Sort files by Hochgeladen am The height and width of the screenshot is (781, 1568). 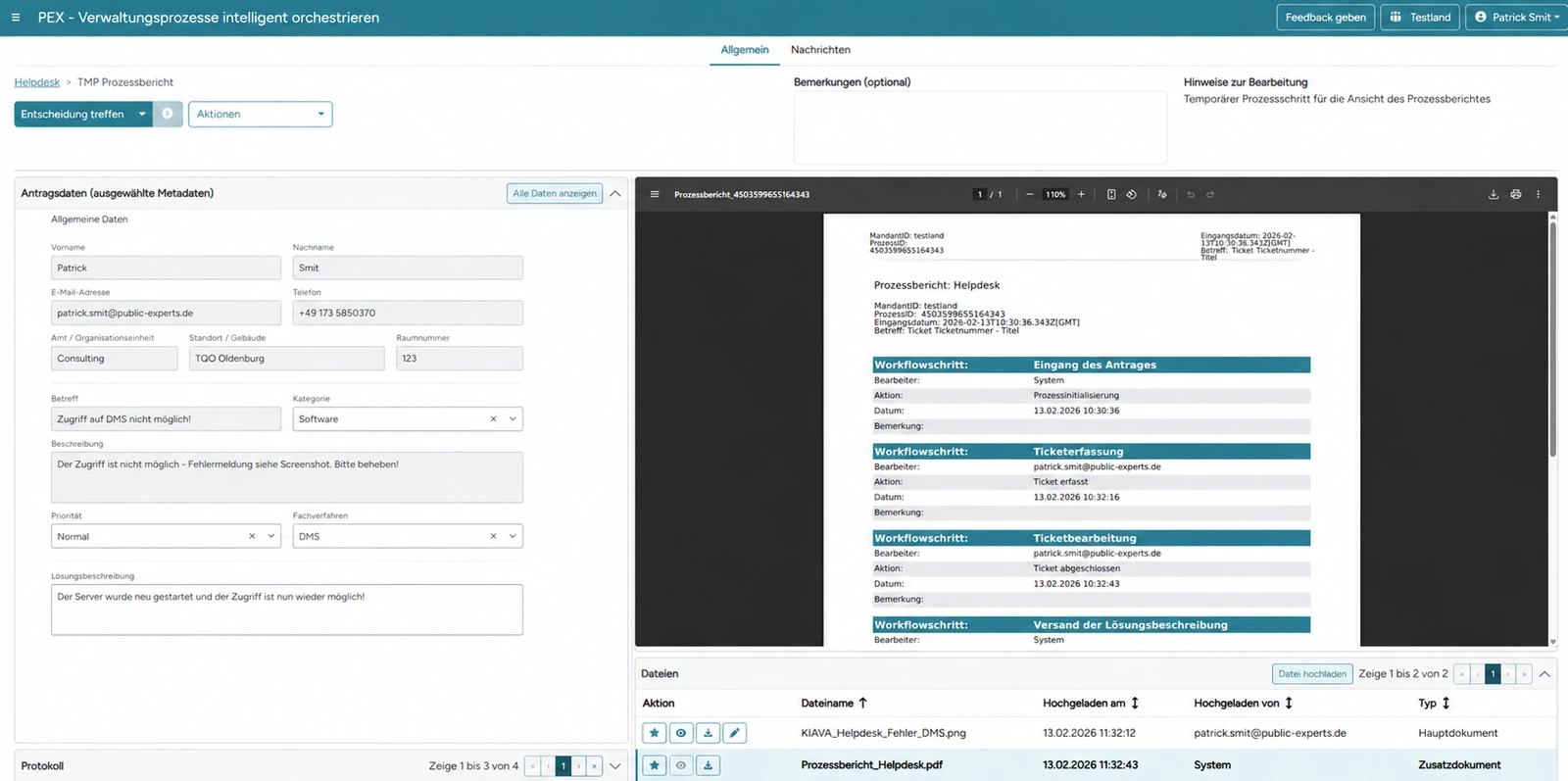(1091, 703)
